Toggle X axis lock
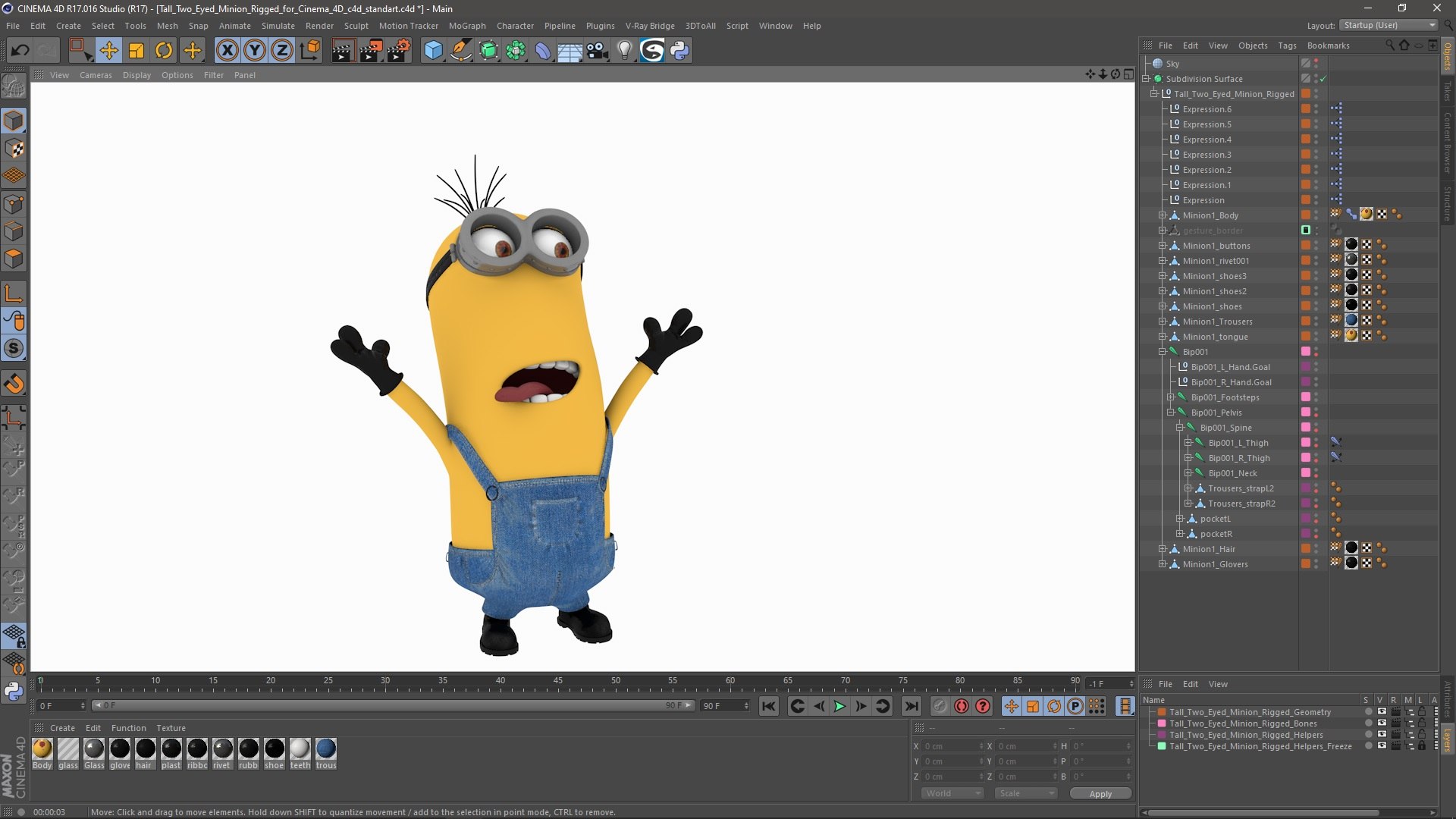Image resolution: width=1456 pixels, height=819 pixels. tap(227, 51)
